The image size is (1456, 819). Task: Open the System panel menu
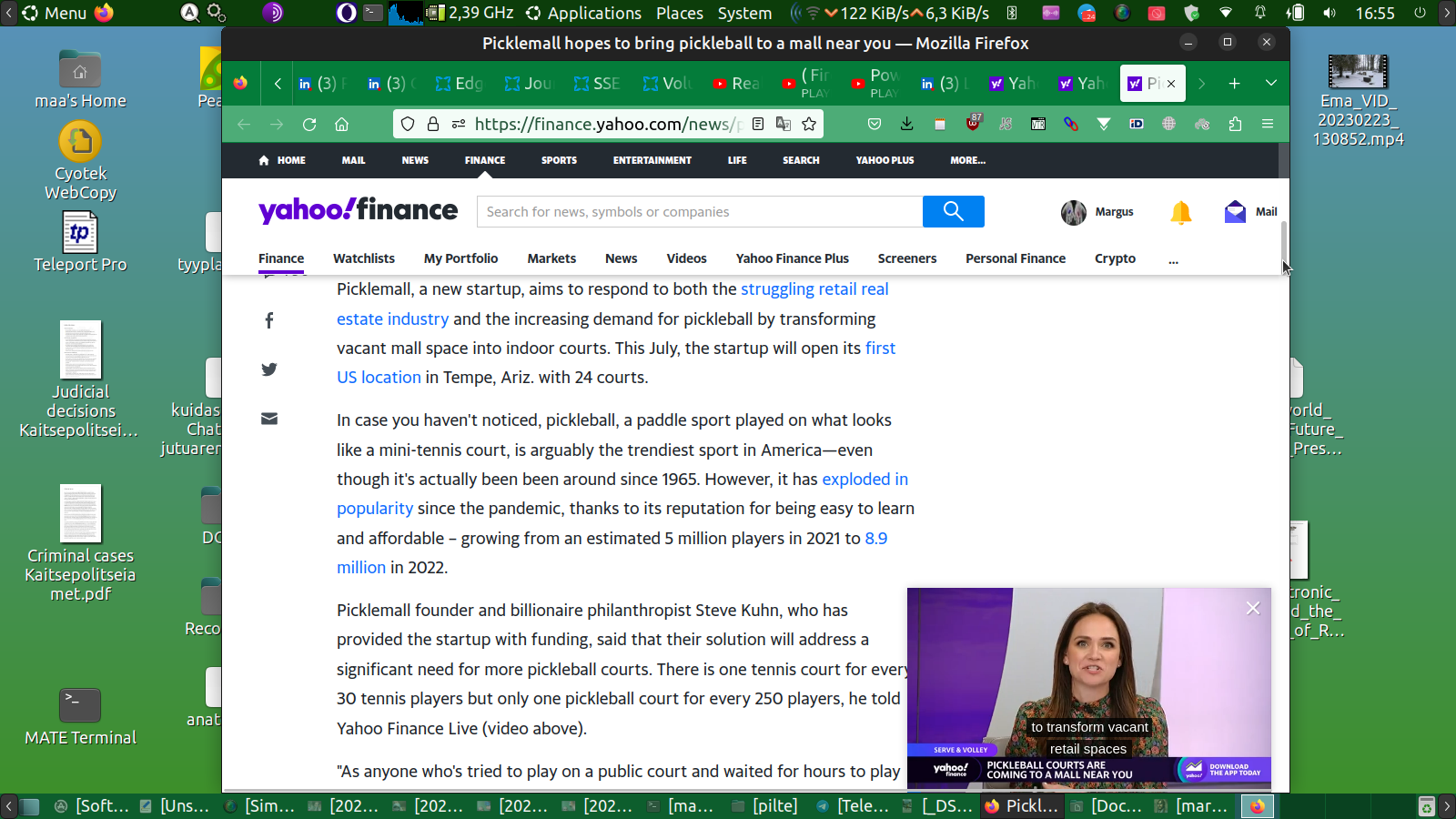point(744,13)
